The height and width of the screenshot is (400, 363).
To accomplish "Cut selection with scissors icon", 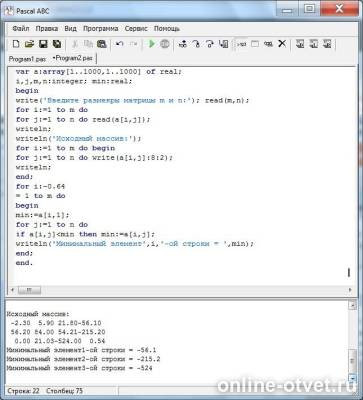I will tap(75, 44).
